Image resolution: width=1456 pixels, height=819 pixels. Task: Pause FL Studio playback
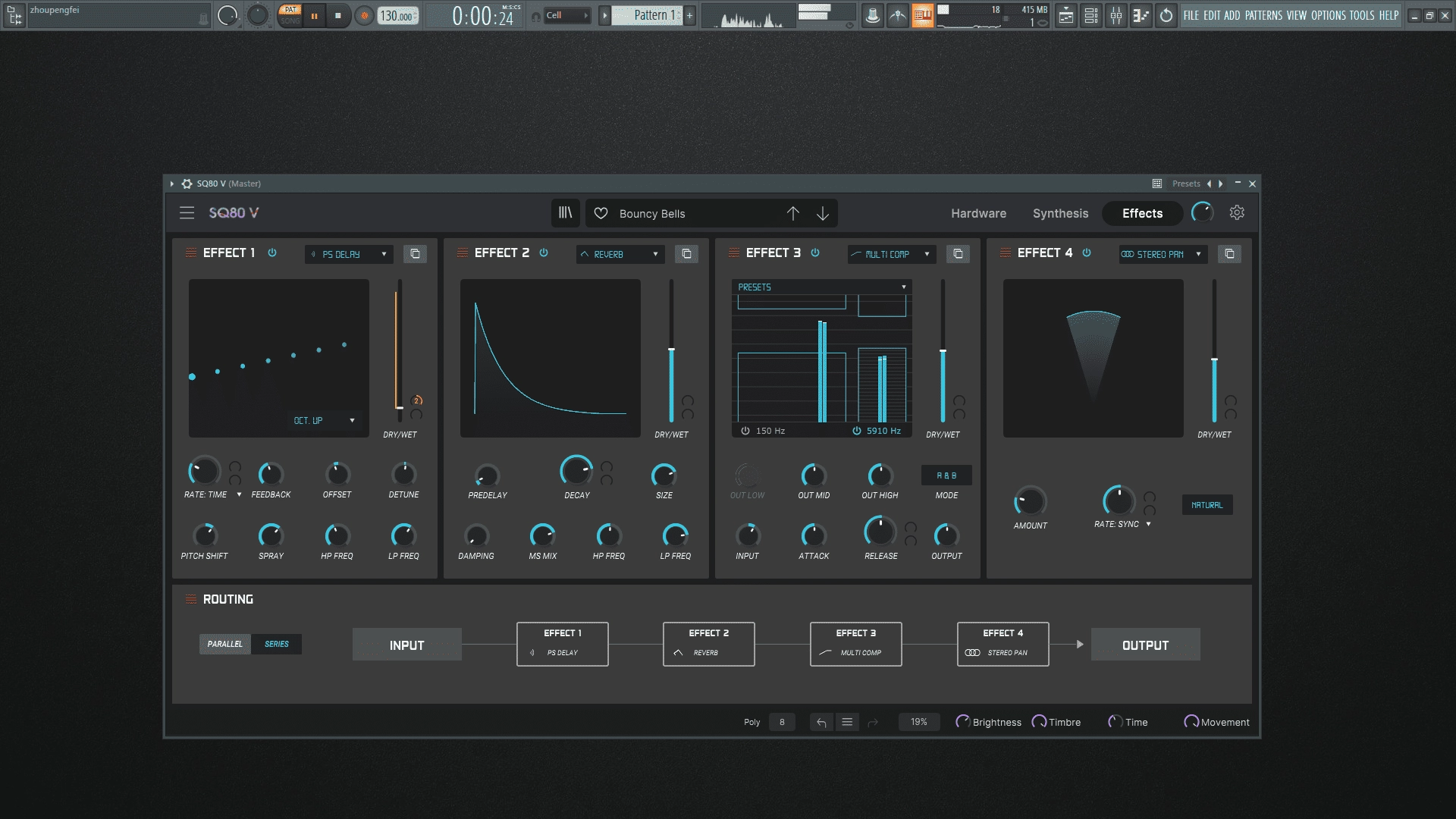pos(314,15)
